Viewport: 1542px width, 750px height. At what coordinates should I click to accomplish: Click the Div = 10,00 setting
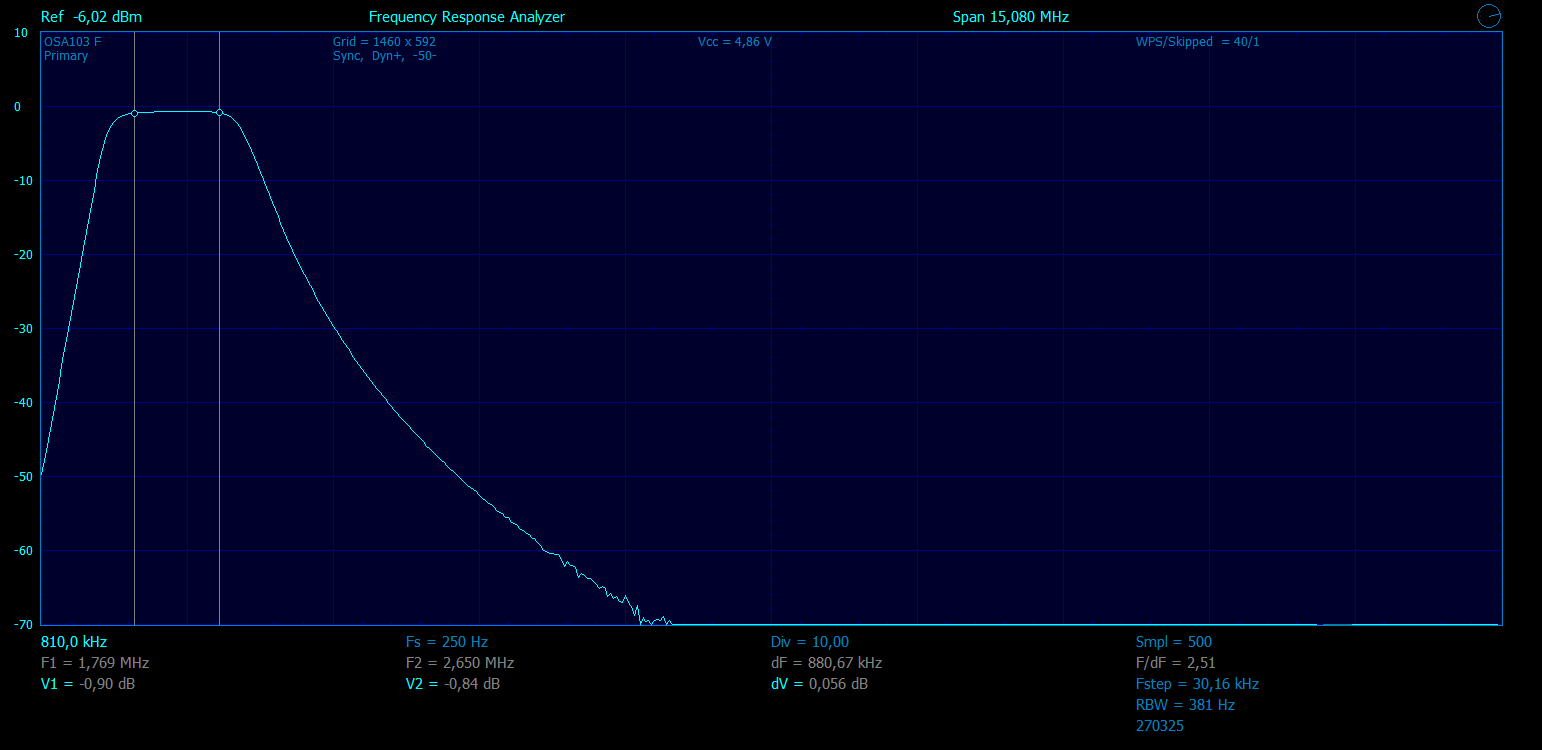click(x=810, y=642)
